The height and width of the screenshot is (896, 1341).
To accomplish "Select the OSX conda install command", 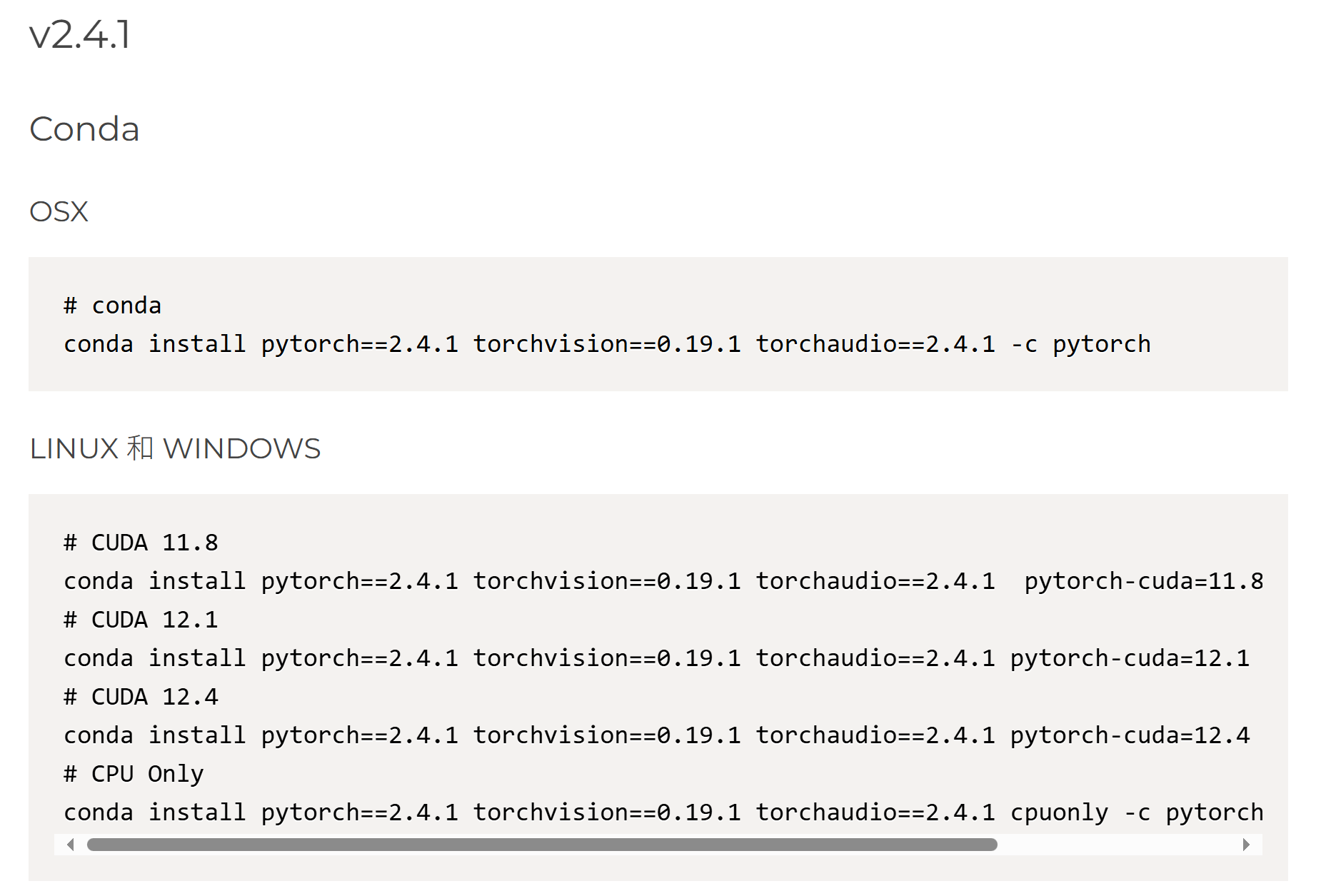I will [607, 343].
